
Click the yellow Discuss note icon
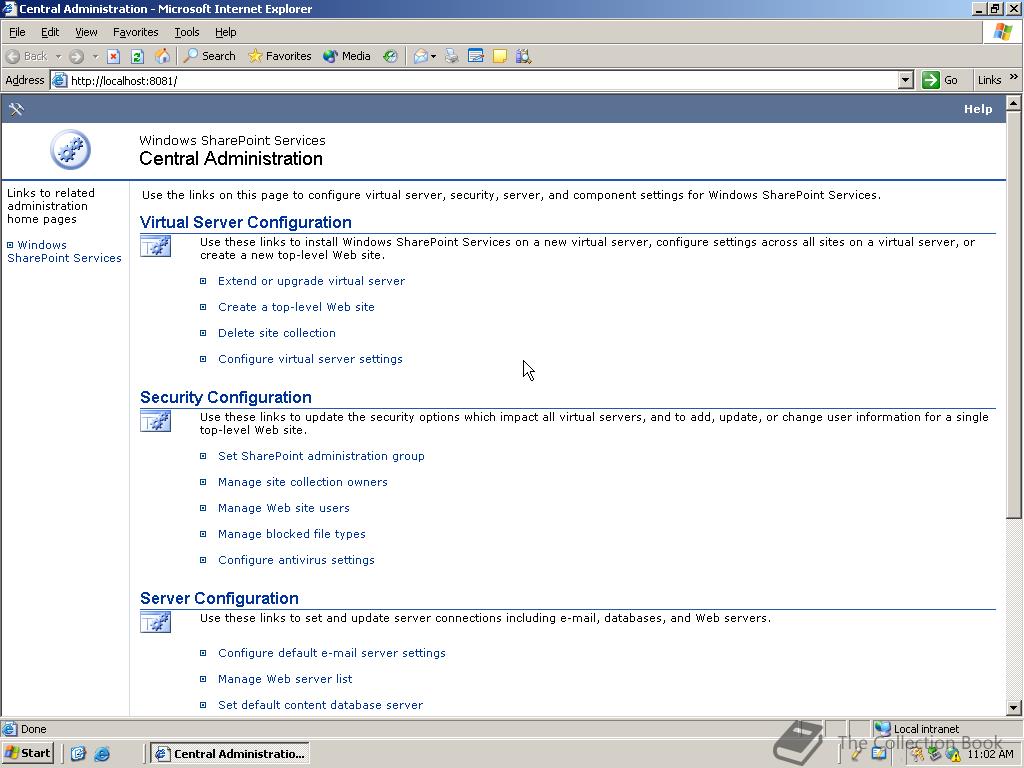pos(500,56)
